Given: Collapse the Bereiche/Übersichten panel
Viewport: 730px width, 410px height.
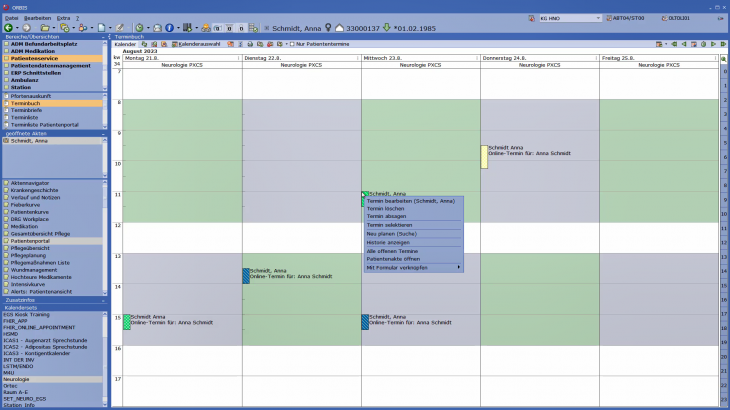Looking at the screenshot, I should tap(104, 37).
